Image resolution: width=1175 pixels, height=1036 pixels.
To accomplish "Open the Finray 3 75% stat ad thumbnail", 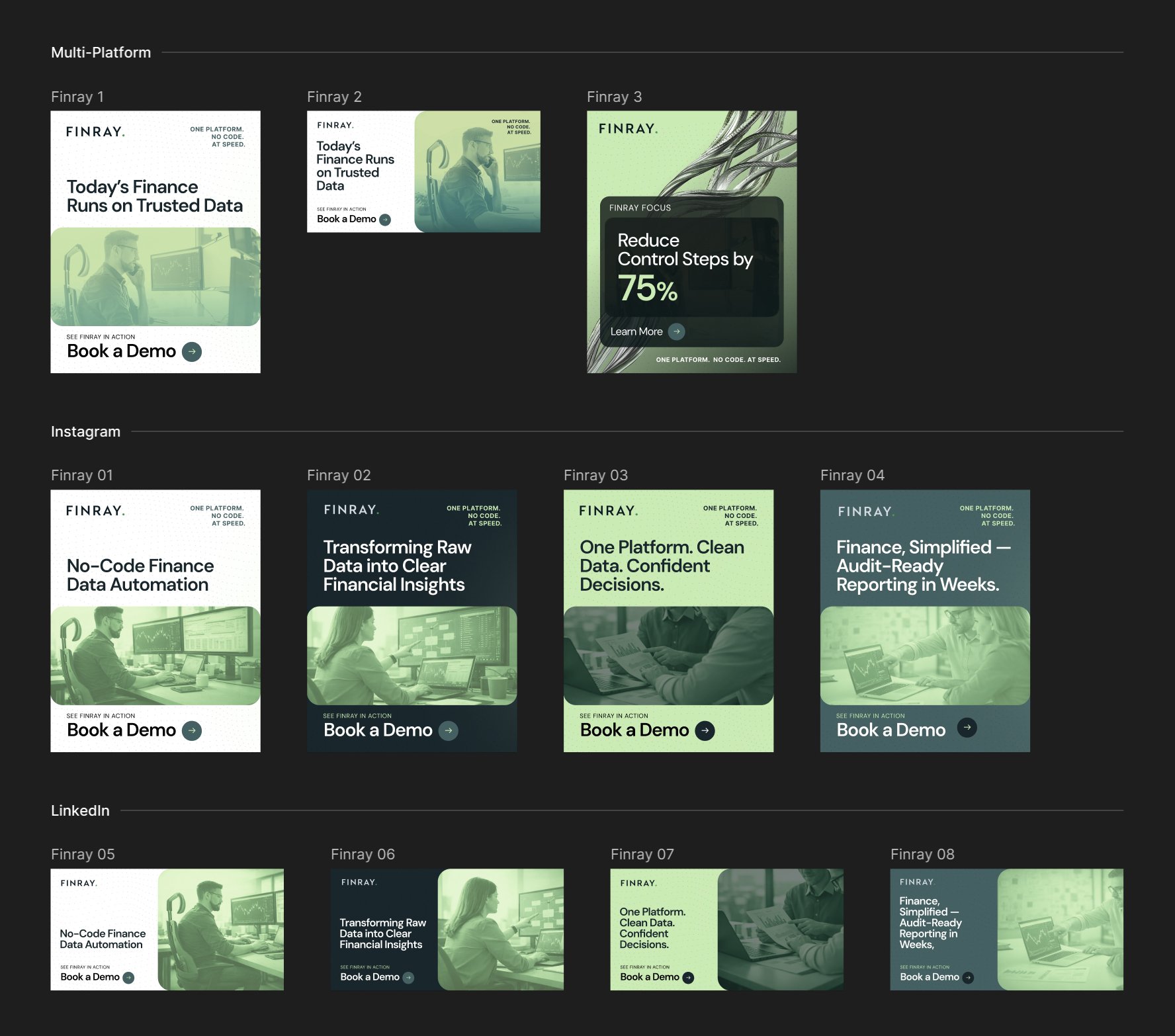I will click(x=691, y=241).
